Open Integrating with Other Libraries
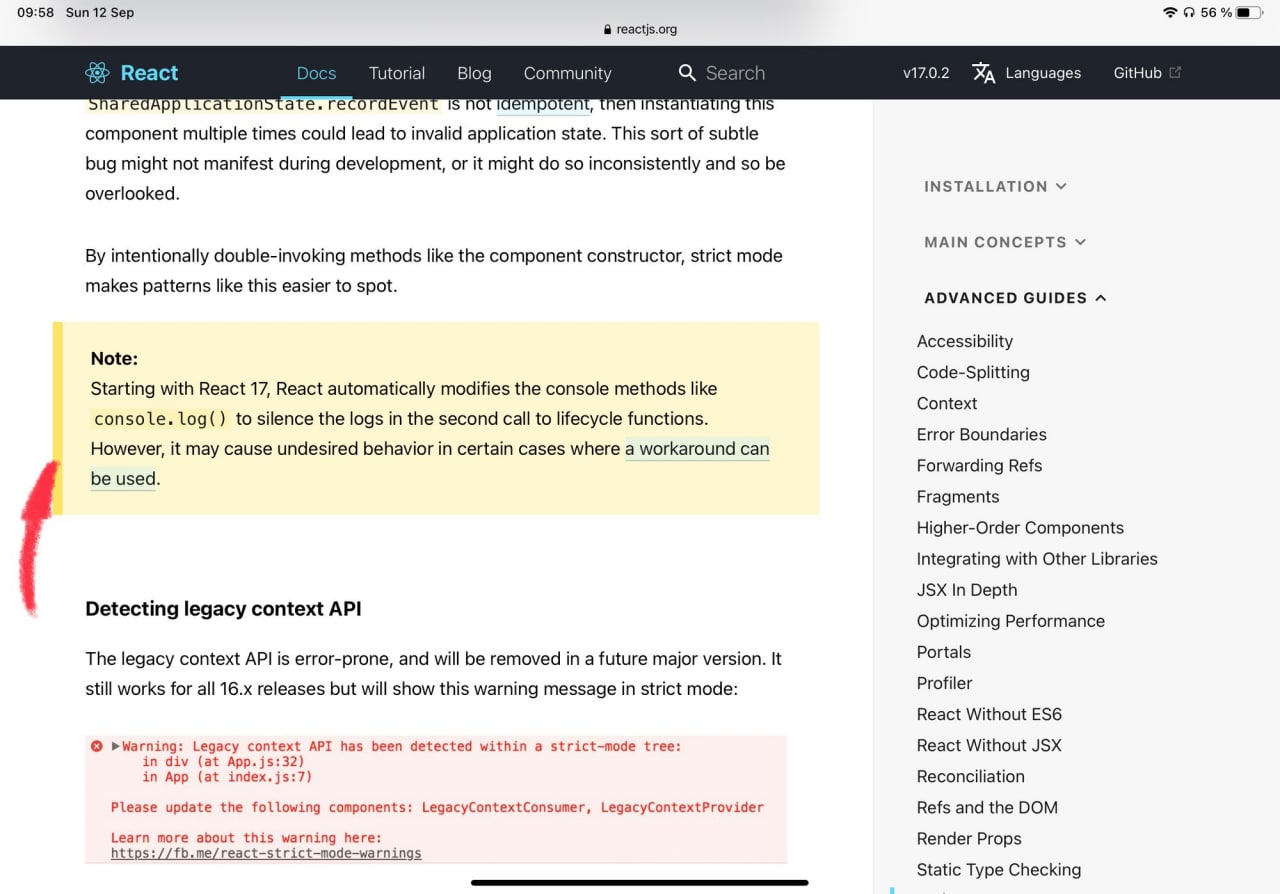Image resolution: width=1280 pixels, height=894 pixels. tap(1037, 558)
